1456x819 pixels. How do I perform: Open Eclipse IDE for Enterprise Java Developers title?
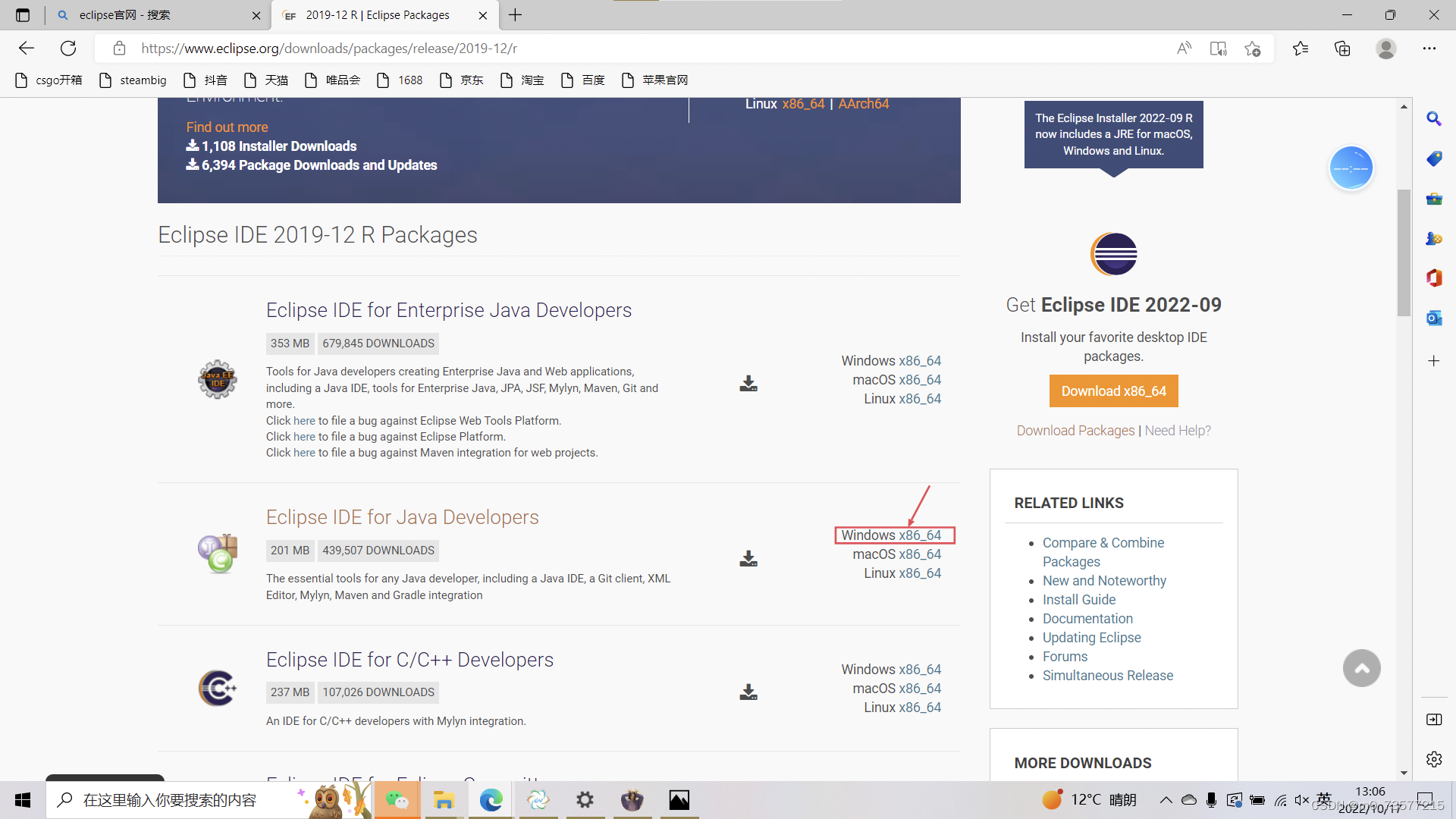pos(449,310)
